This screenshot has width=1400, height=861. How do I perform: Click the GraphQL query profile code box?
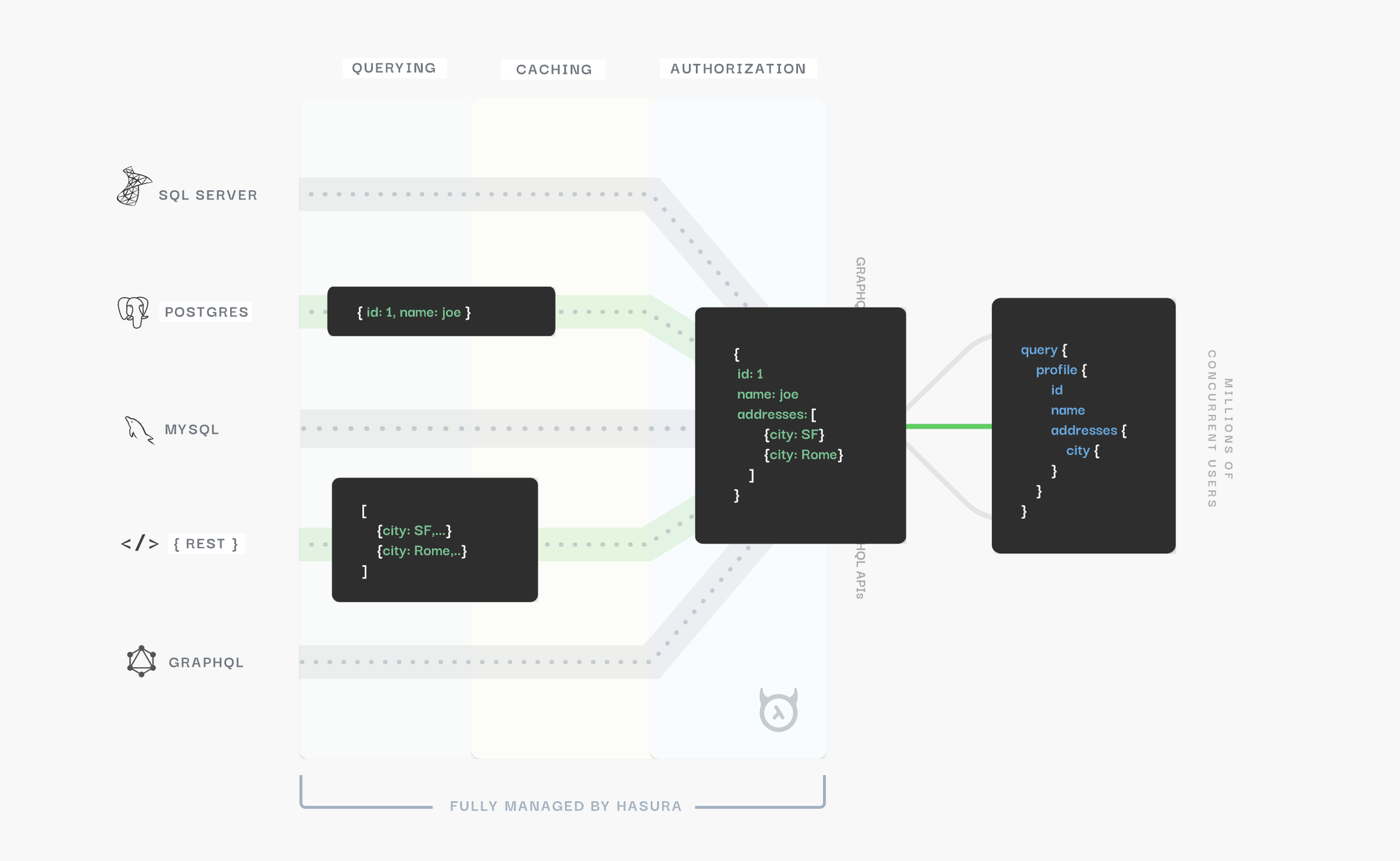click(1083, 425)
